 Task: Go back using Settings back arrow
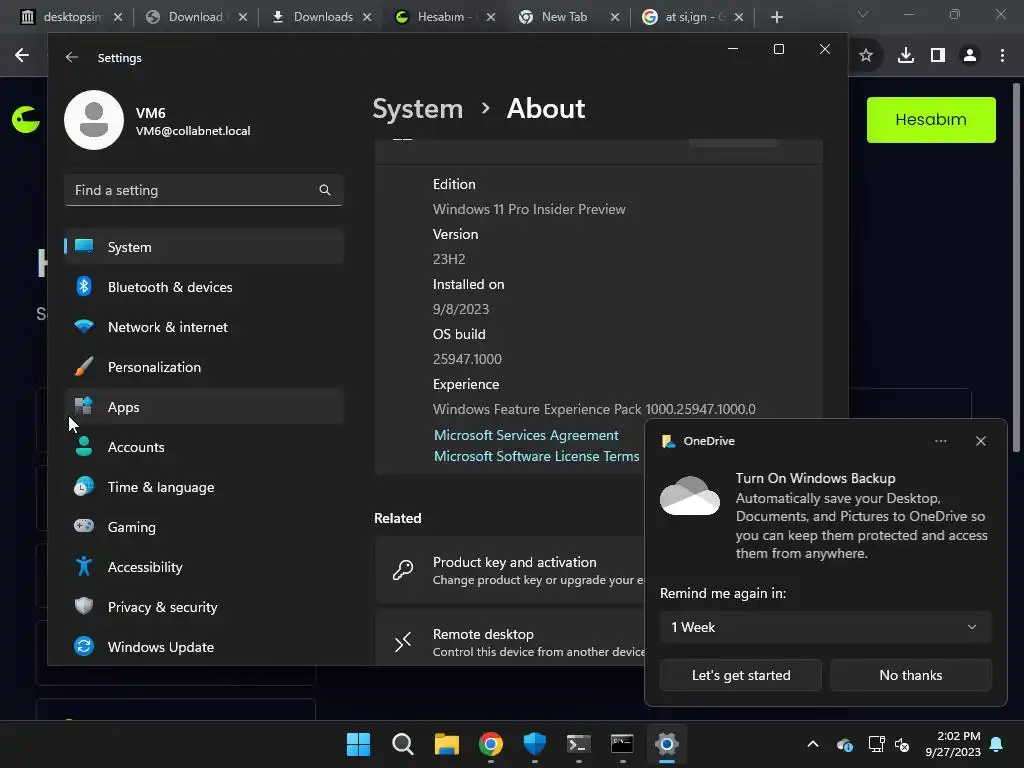tap(72, 57)
